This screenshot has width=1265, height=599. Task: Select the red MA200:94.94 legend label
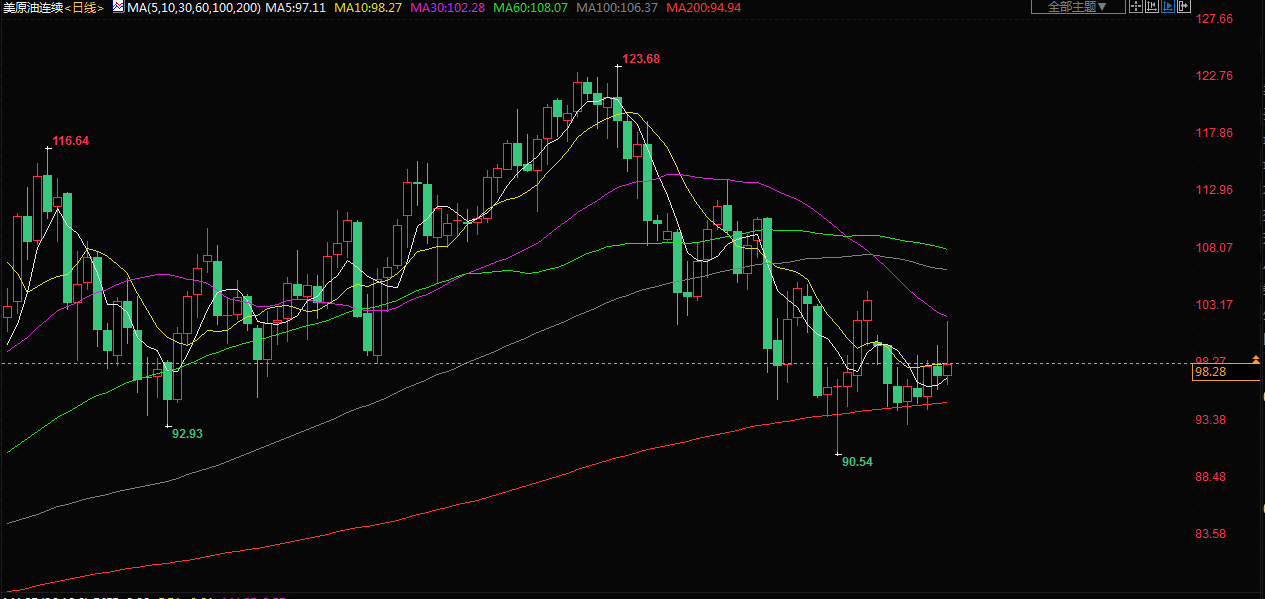click(704, 7)
